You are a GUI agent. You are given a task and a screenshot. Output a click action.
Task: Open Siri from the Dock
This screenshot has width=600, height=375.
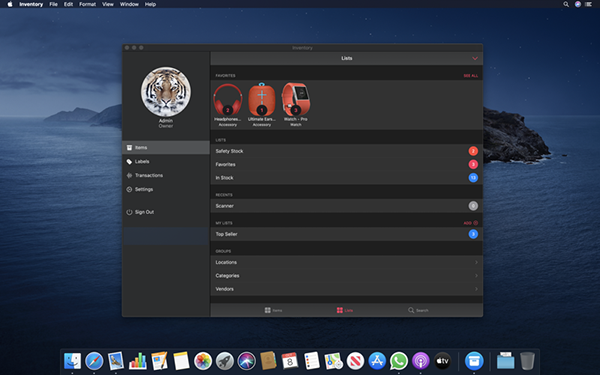coord(246,361)
